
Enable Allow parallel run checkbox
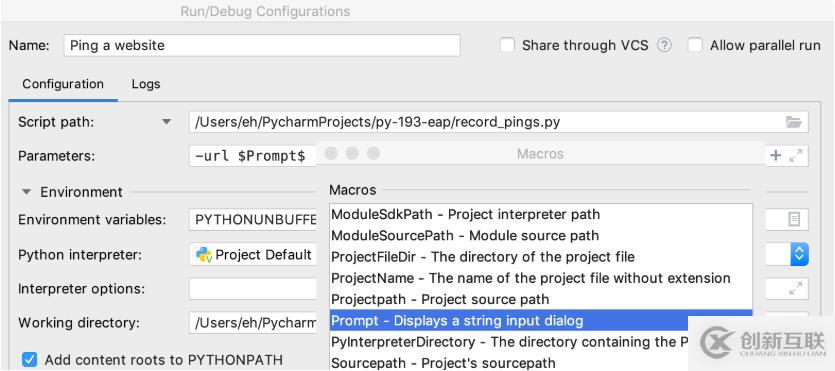(x=694, y=45)
